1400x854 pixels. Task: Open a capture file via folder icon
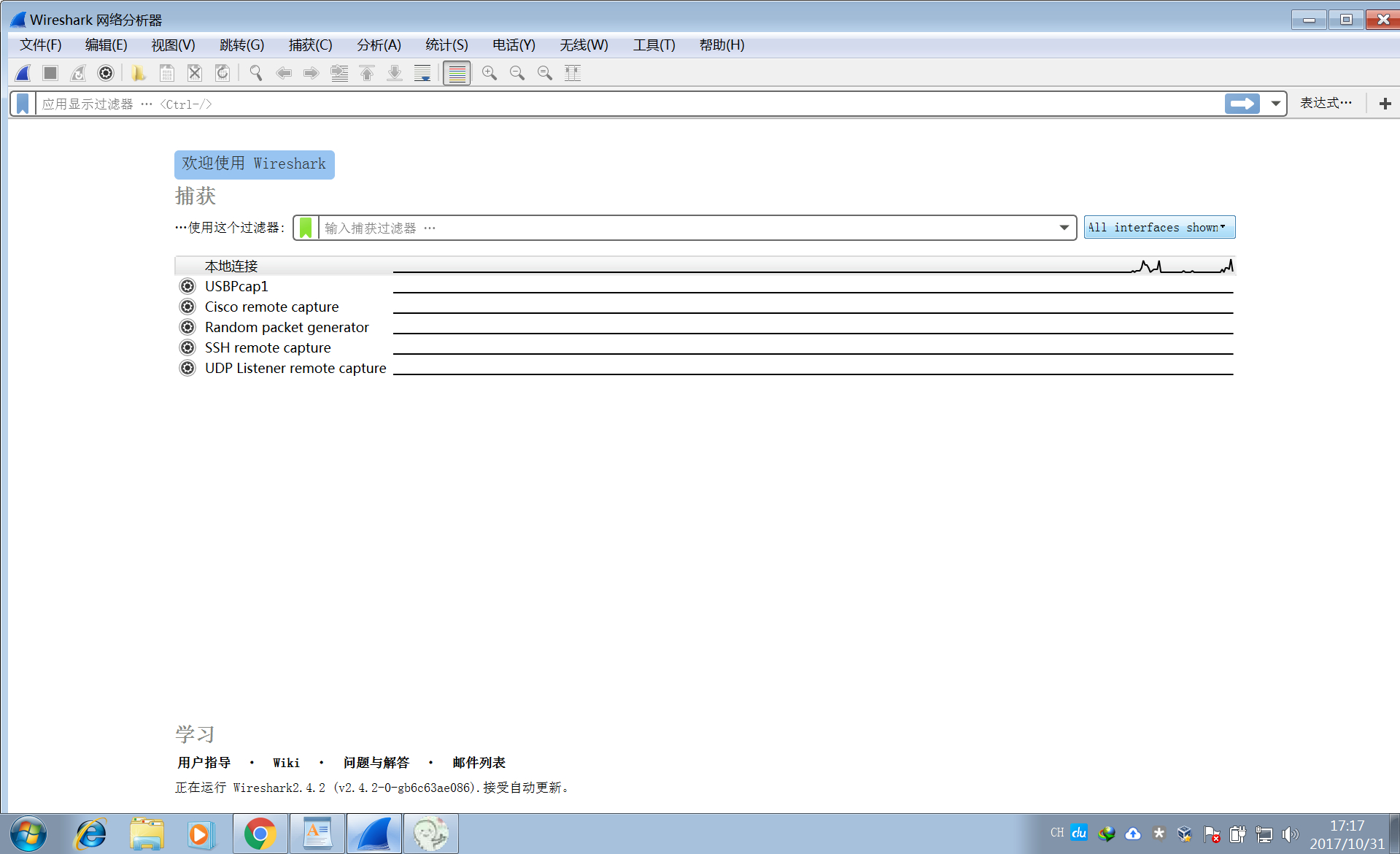[x=139, y=73]
